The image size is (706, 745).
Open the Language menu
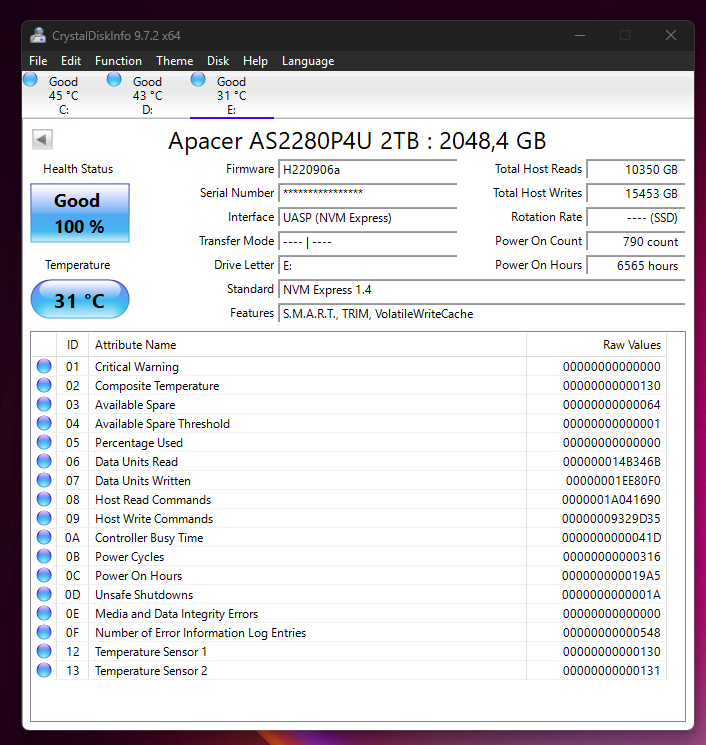(x=308, y=61)
